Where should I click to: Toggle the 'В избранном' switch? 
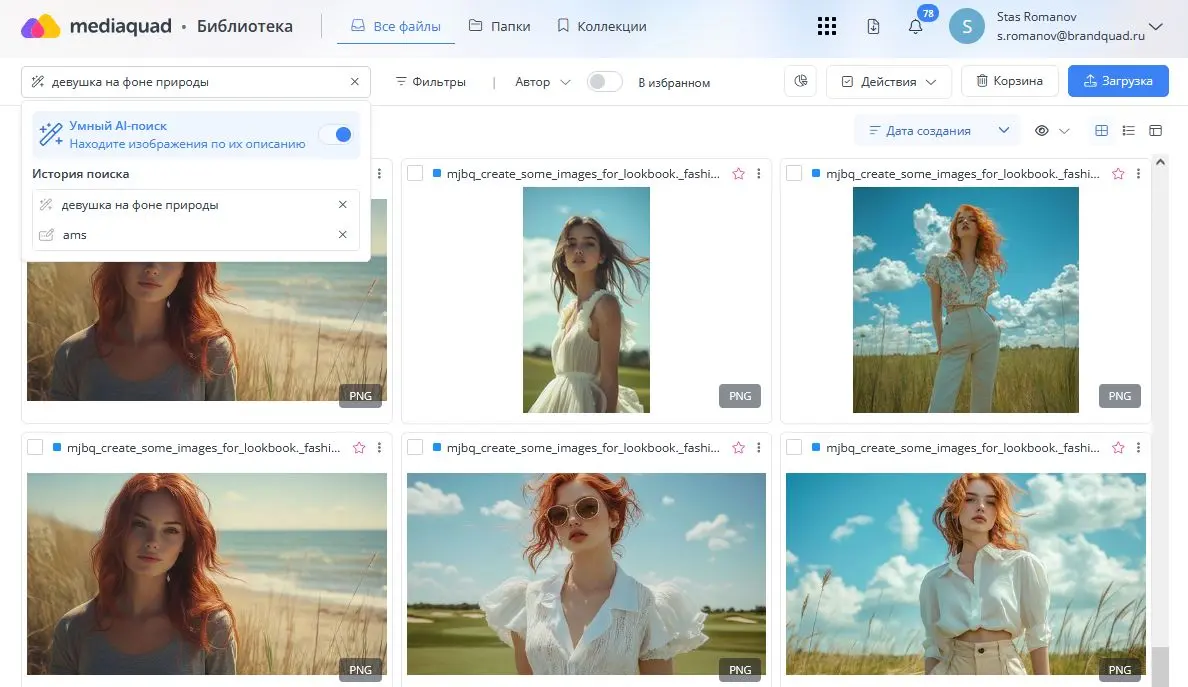[605, 82]
